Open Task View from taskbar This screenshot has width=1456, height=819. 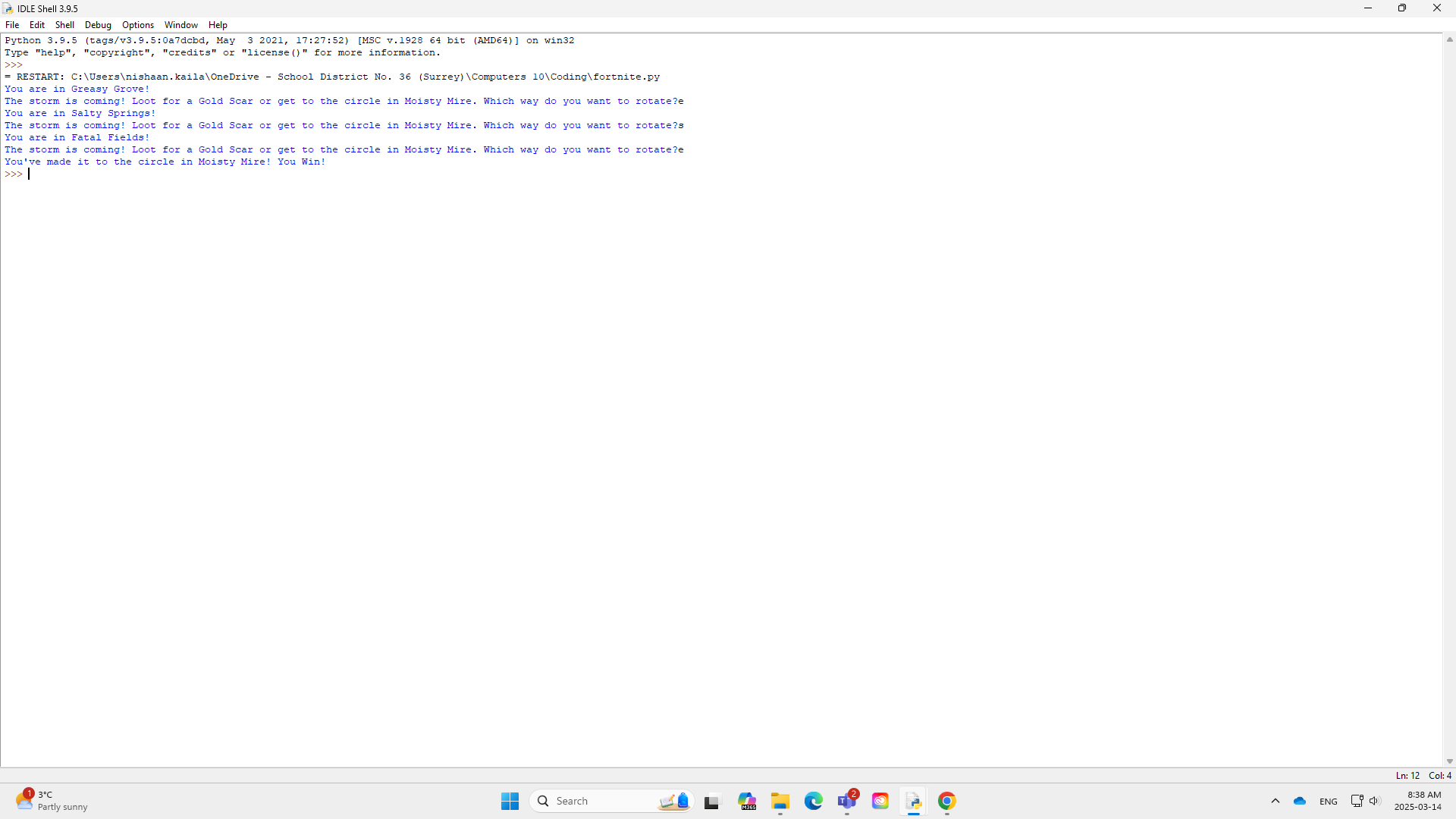[x=711, y=801]
